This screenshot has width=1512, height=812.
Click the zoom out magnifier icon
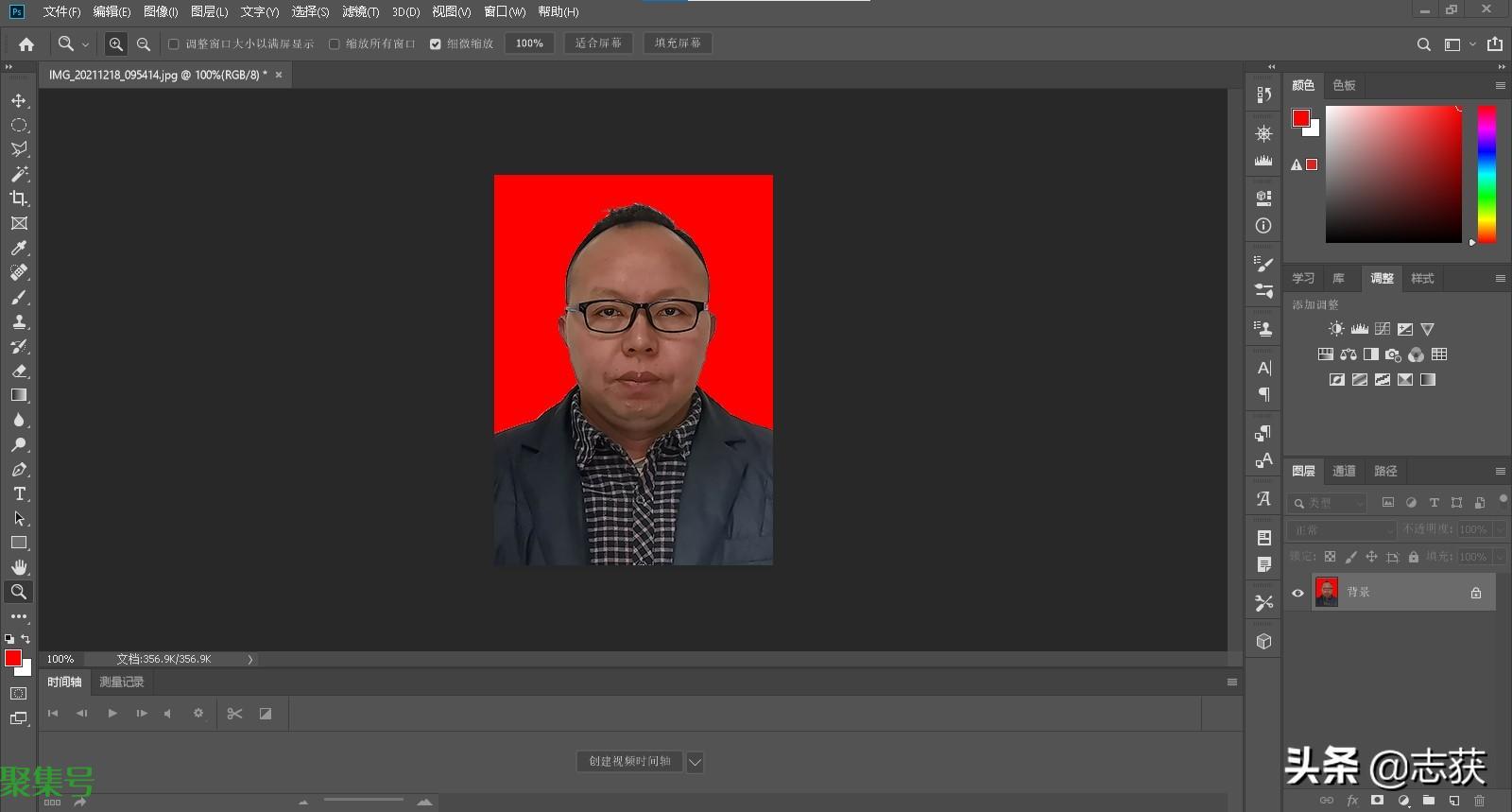(144, 43)
